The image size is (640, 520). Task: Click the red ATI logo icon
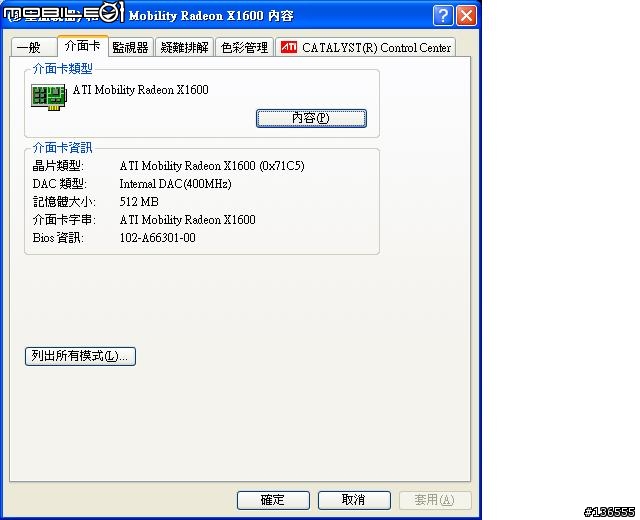(x=289, y=47)
